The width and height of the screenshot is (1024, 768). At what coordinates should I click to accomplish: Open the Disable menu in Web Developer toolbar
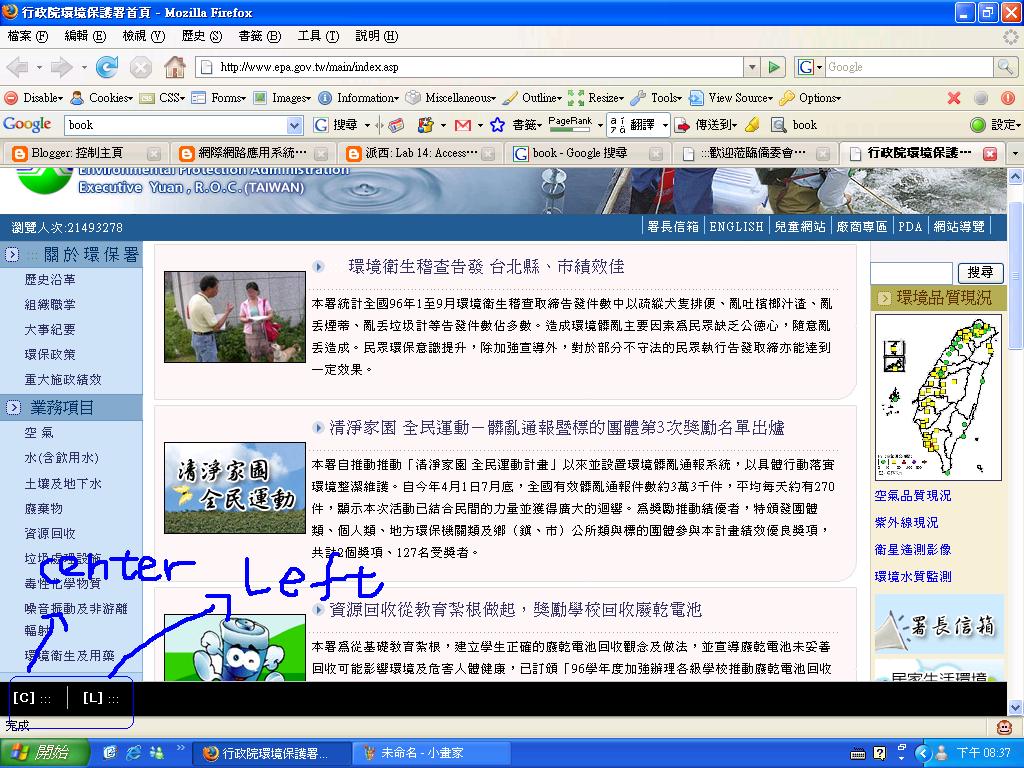click(34, 98)
